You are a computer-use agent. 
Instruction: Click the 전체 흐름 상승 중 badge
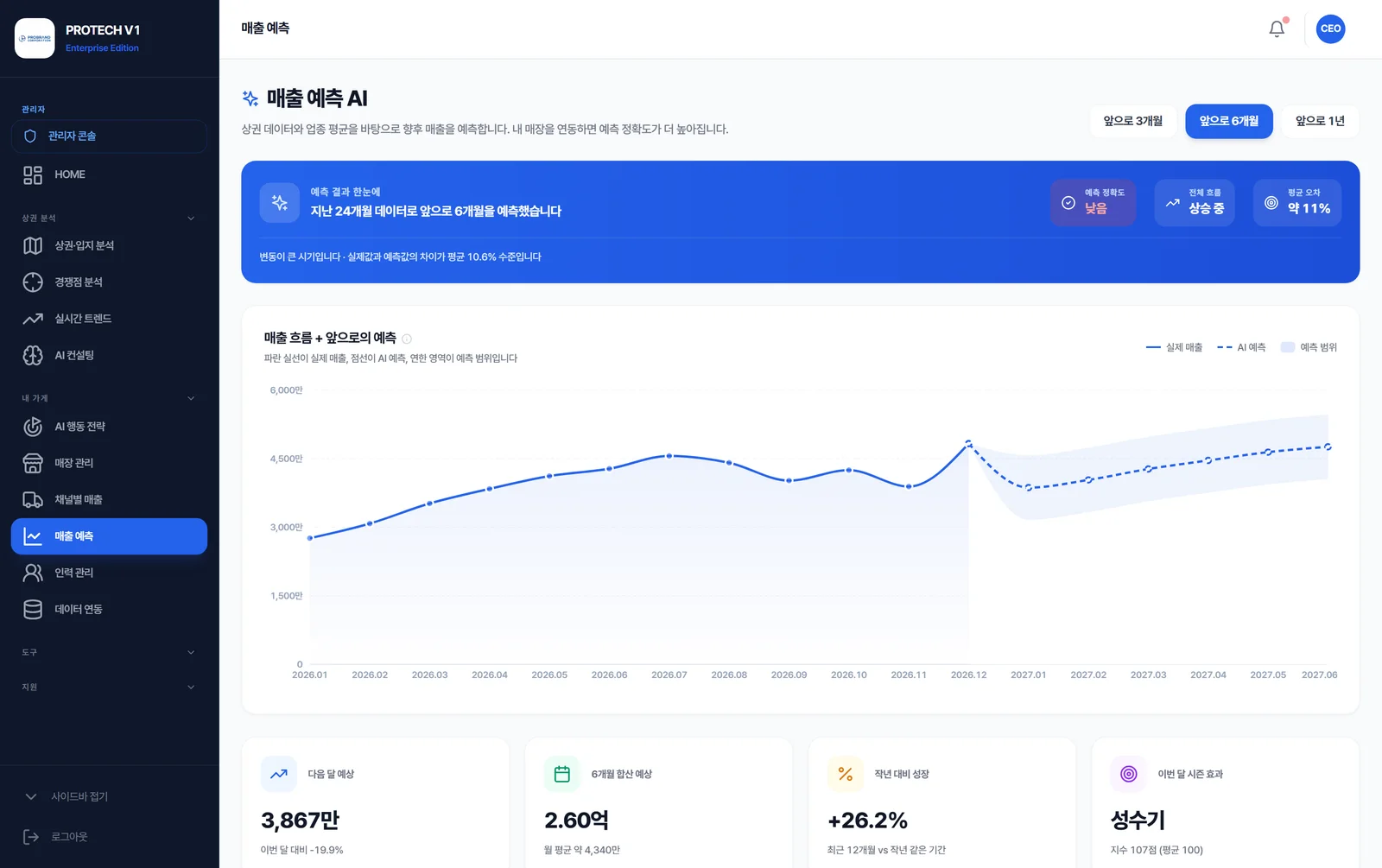[x=1195, y=203]
